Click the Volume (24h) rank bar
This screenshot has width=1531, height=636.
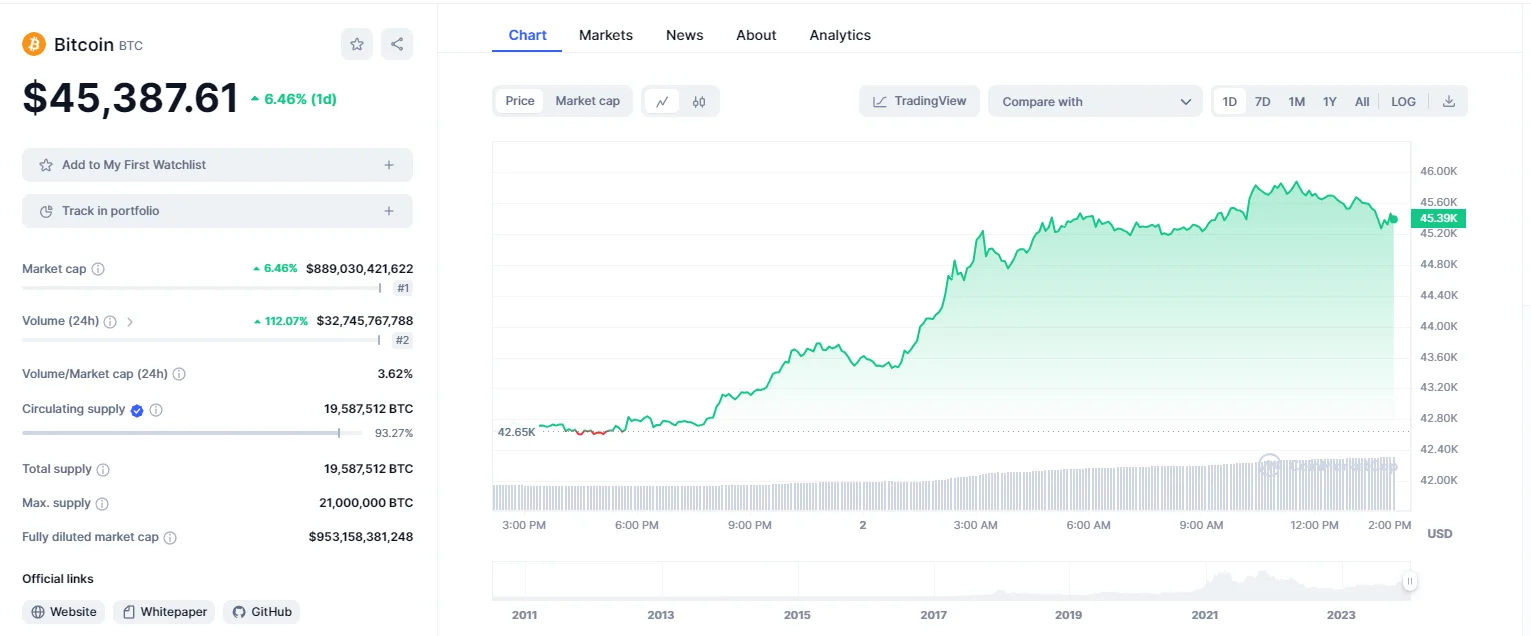[x=201, y=340]
